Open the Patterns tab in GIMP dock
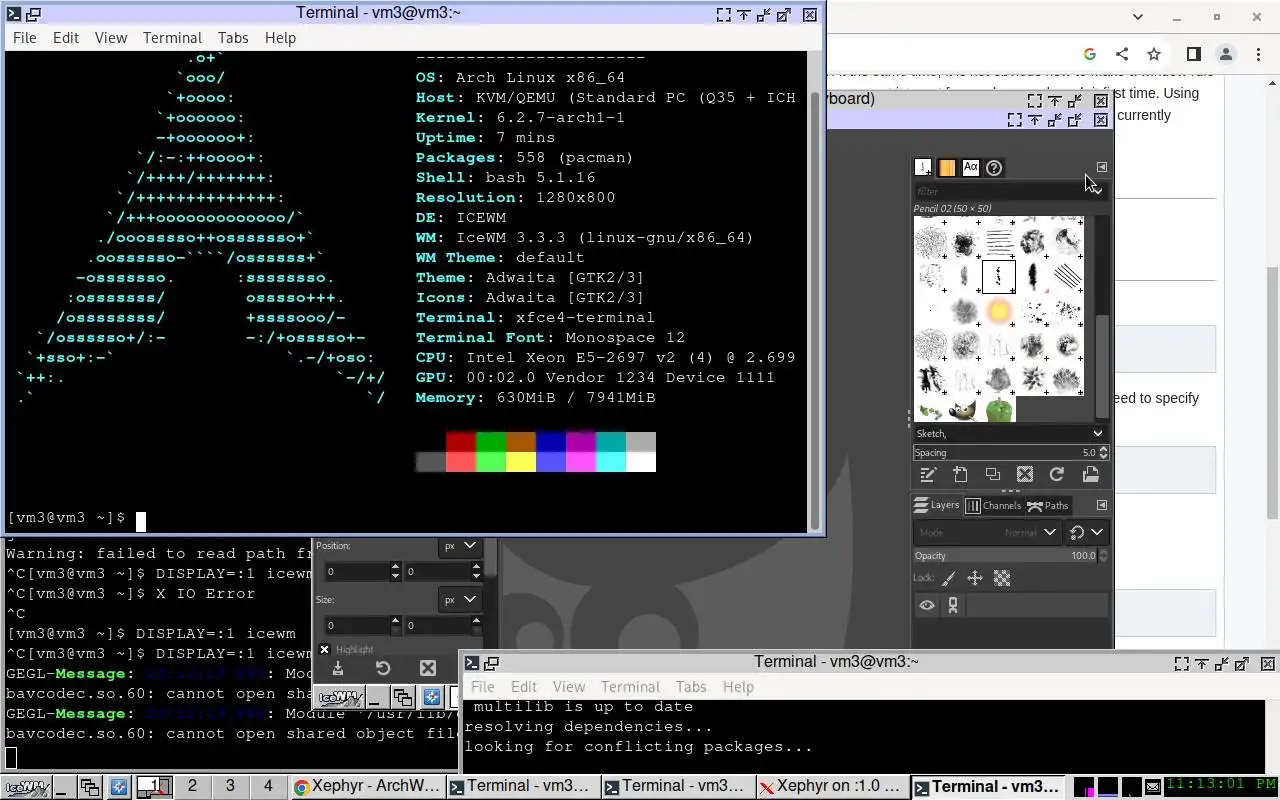1280x800 pixels. (x=947, y=168)
